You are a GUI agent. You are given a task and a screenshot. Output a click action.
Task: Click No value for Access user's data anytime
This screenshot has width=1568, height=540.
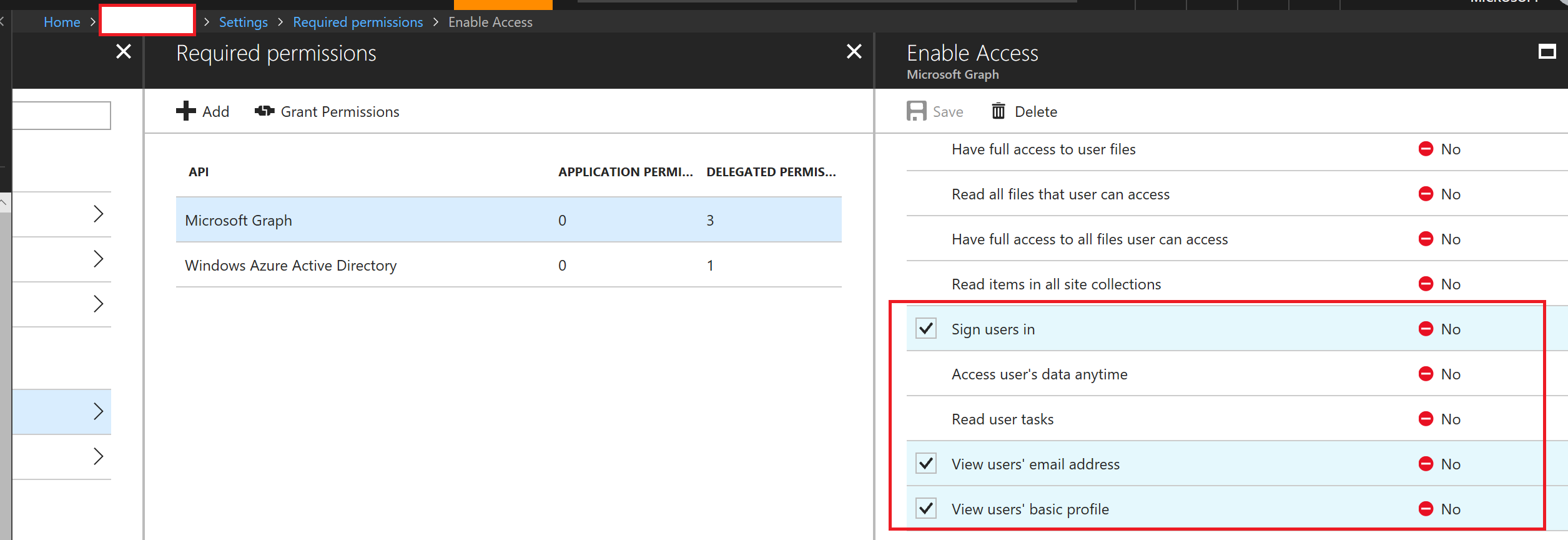pyautogui.click(x=1451, y=374)
